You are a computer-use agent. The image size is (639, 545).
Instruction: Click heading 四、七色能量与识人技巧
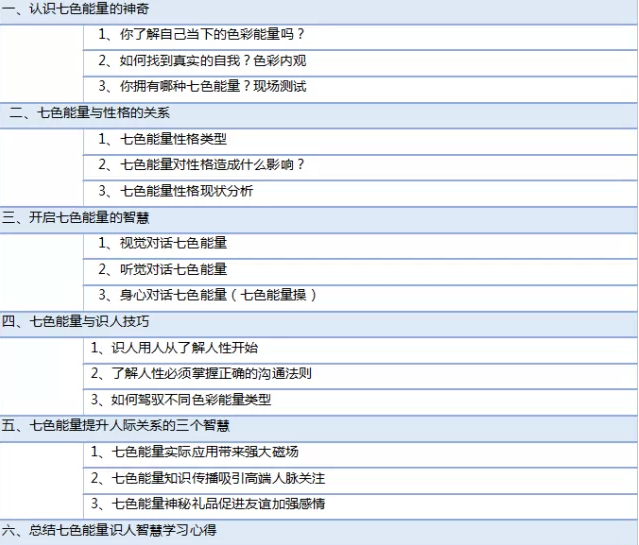click(x=319, y=324)
